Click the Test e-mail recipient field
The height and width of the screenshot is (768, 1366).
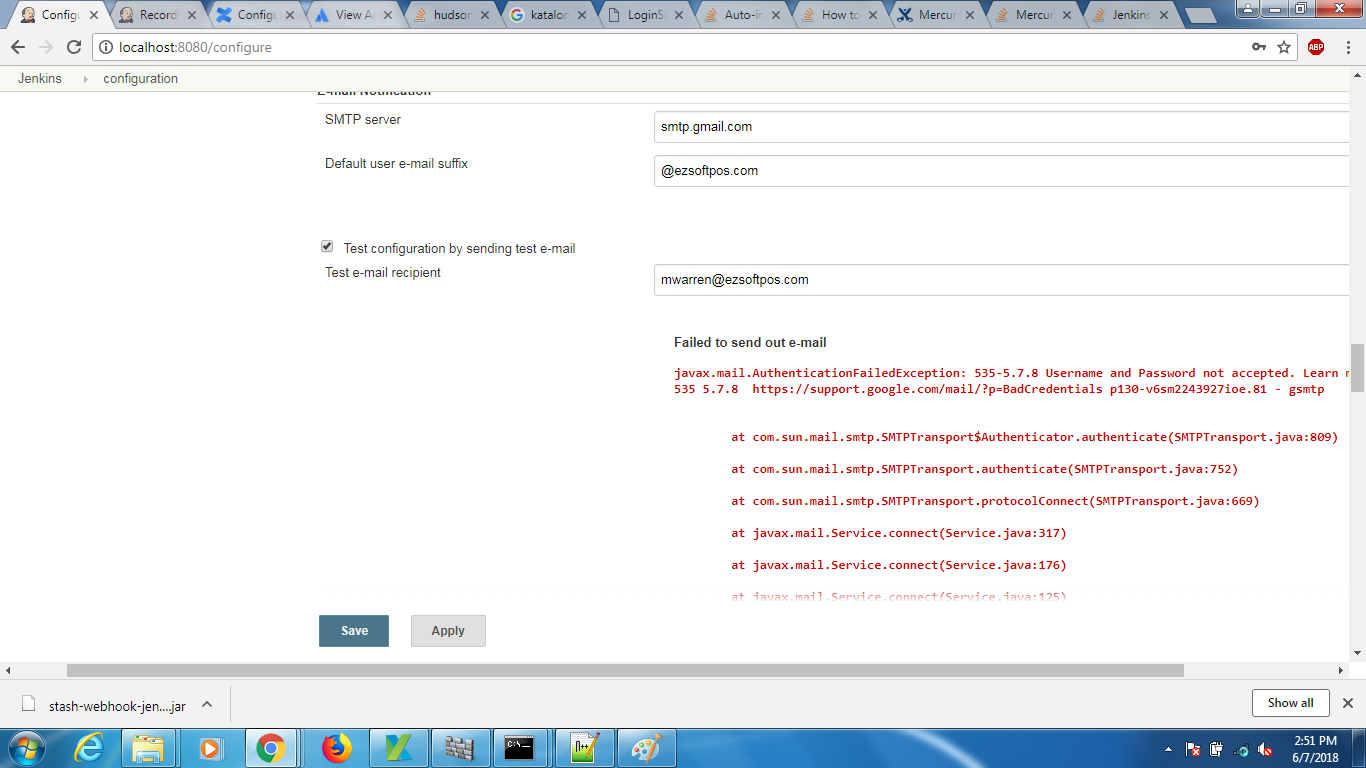[x=1002, y=280]
